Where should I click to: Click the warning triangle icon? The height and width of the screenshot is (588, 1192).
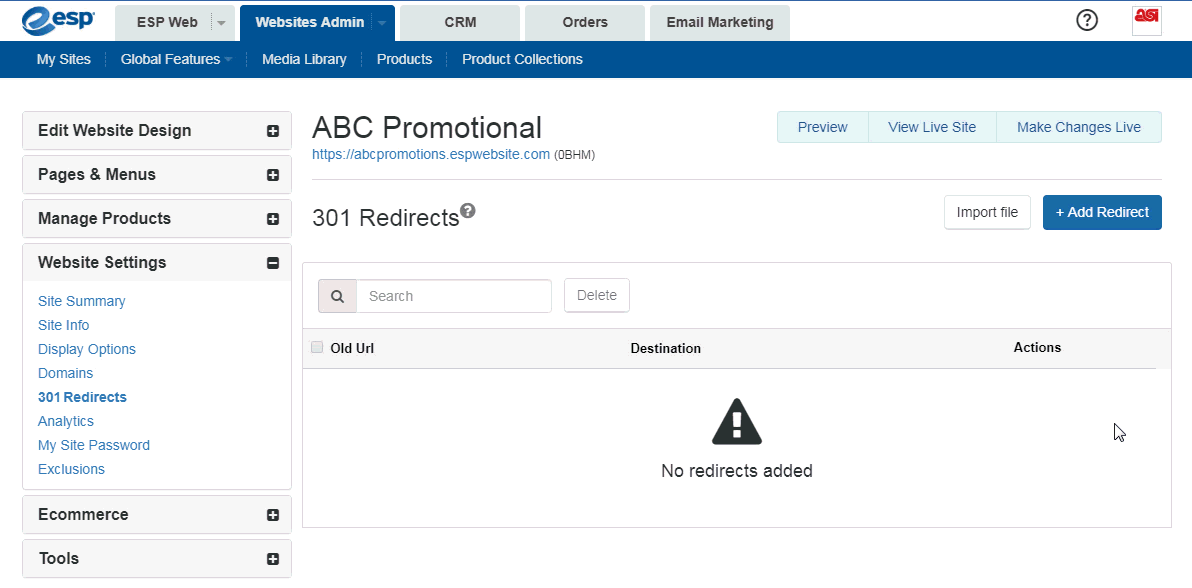(x=737, y=421)
